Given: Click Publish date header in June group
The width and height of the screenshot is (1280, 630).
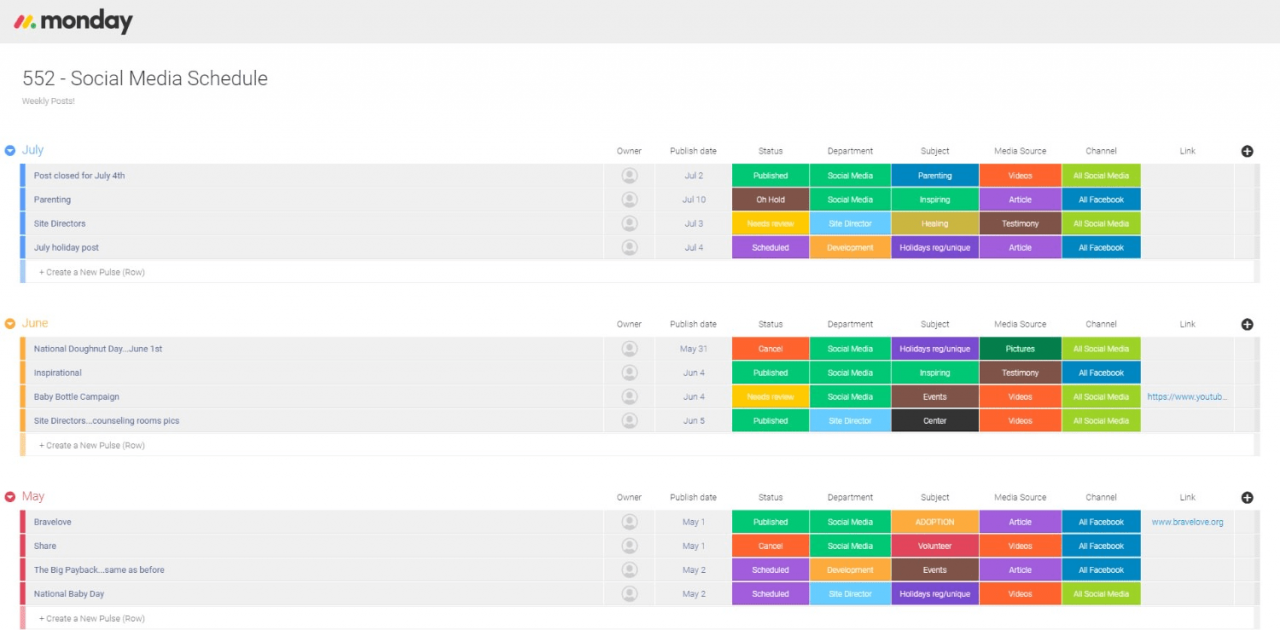Looking at the screenshot, I should pos(693,324).
